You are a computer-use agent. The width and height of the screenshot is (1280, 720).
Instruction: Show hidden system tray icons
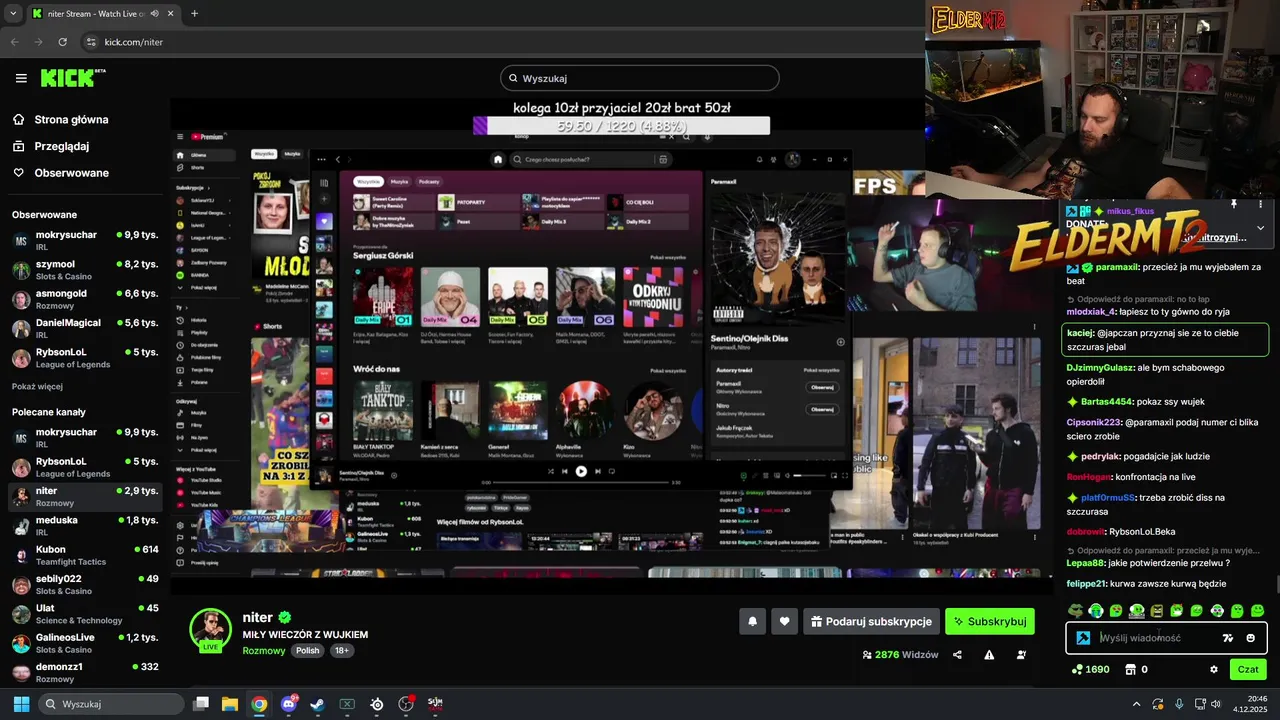point(1136,704)
